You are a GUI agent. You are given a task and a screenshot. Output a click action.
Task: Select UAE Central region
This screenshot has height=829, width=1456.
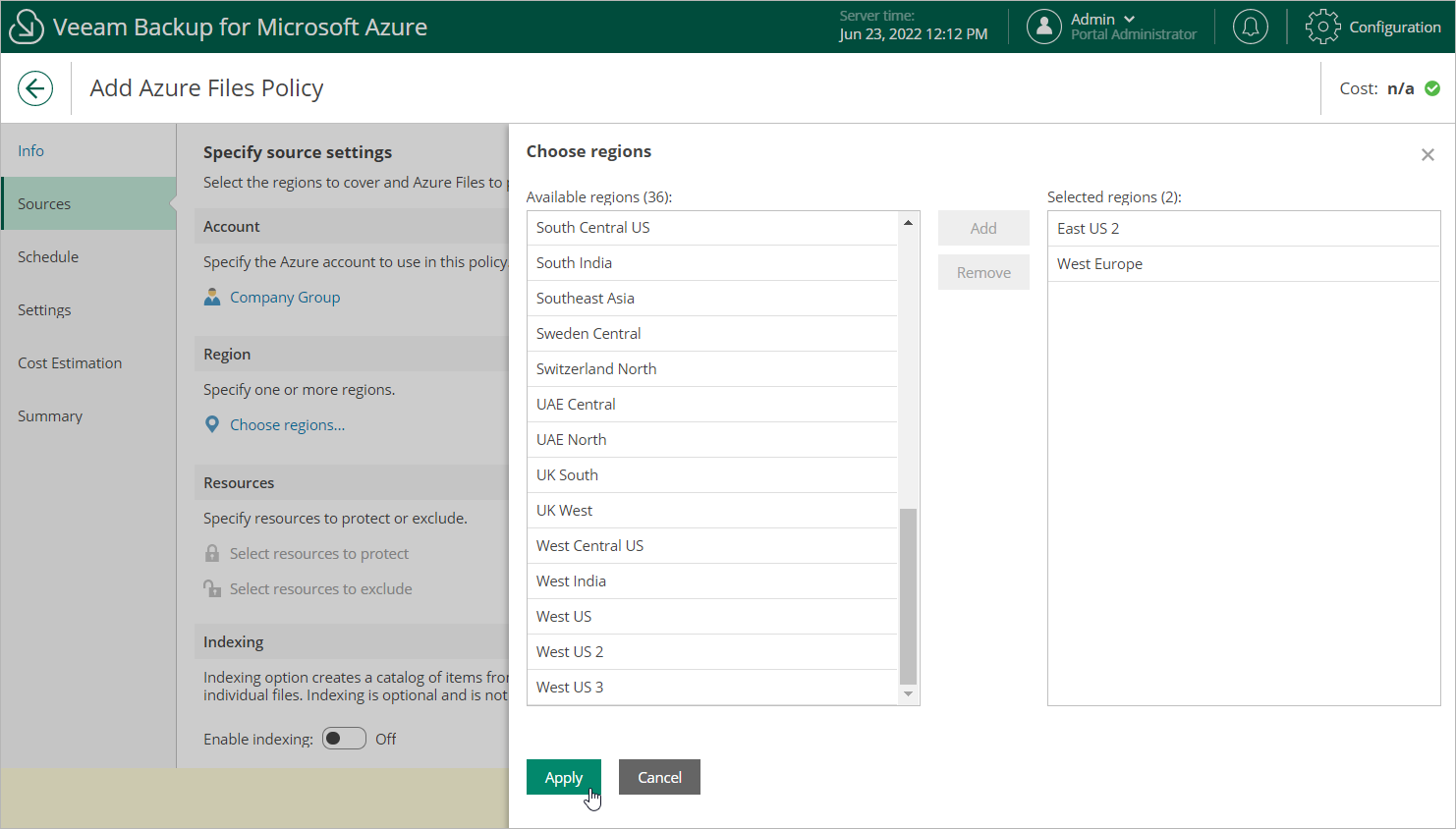712,404
